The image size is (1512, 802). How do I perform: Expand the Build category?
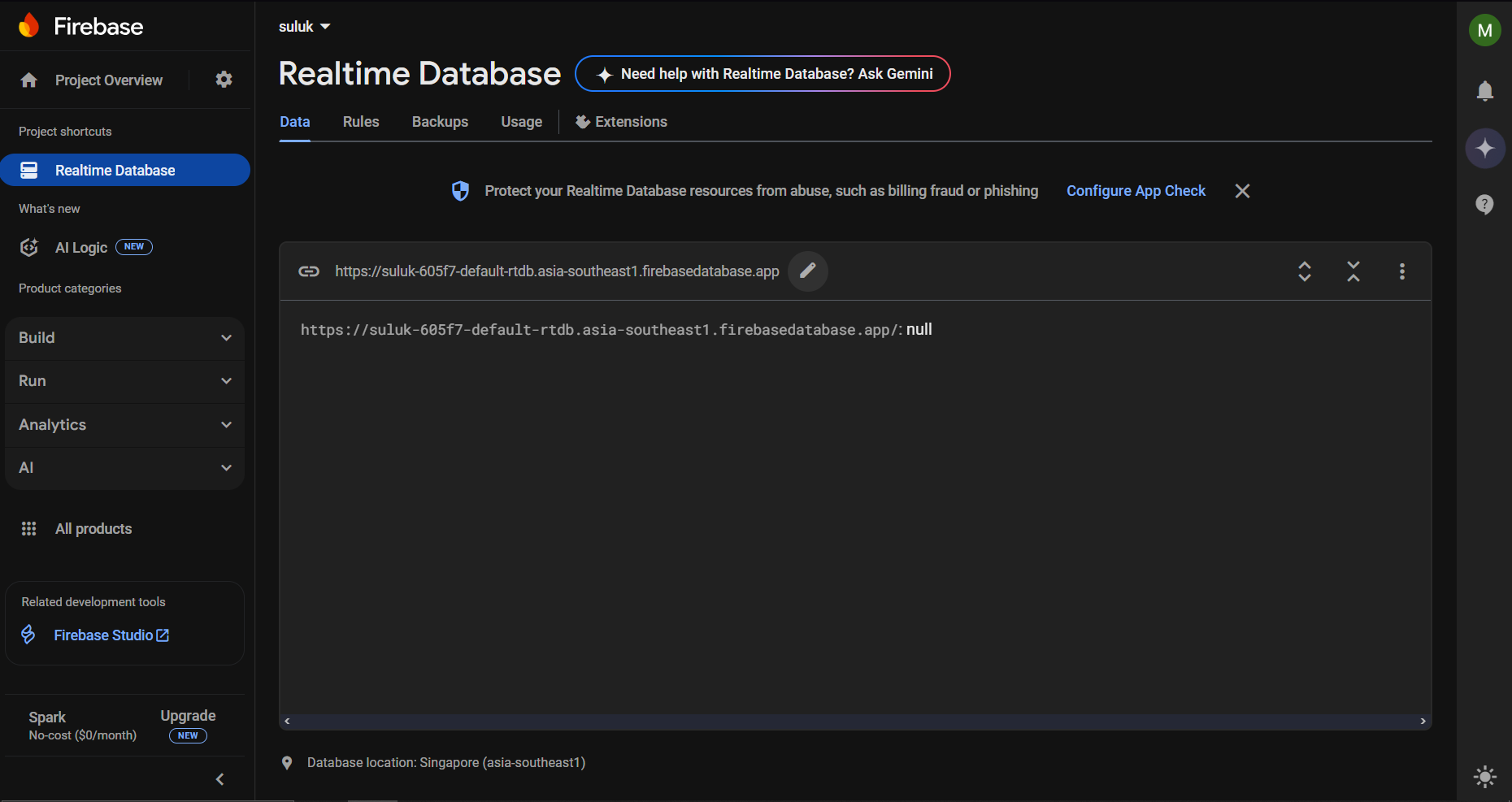124,338
